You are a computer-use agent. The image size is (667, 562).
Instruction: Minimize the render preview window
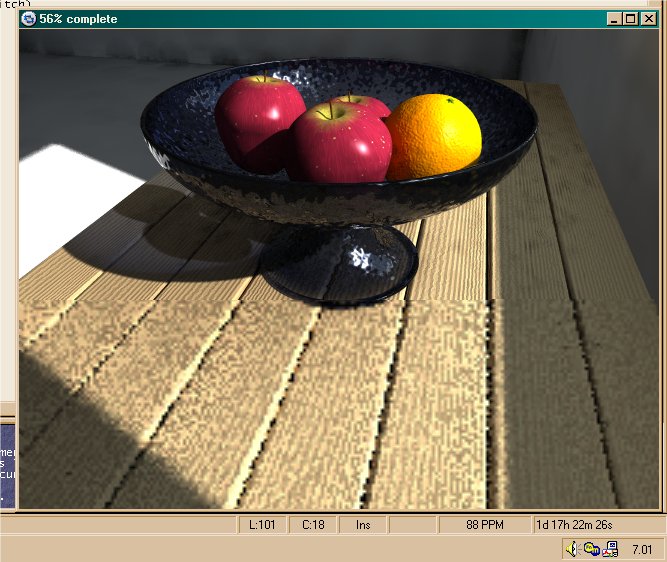(x=614, y=19)
